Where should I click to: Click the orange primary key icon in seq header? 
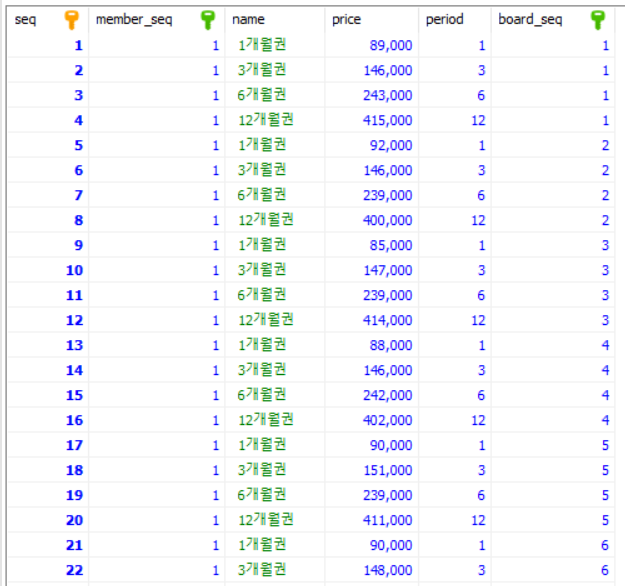tap(72, 20)
